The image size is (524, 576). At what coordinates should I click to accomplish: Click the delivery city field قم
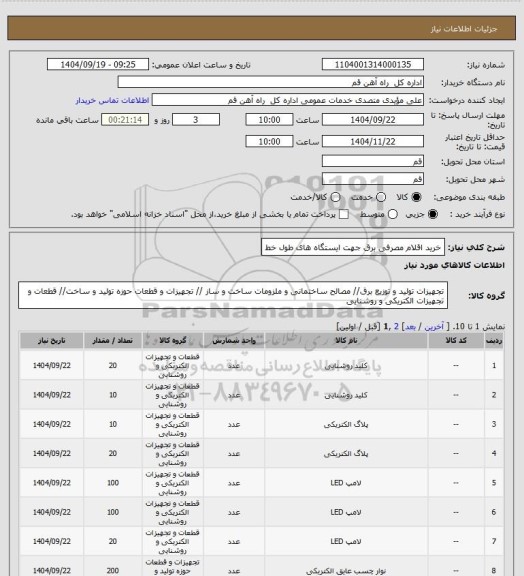click(373, 179)
